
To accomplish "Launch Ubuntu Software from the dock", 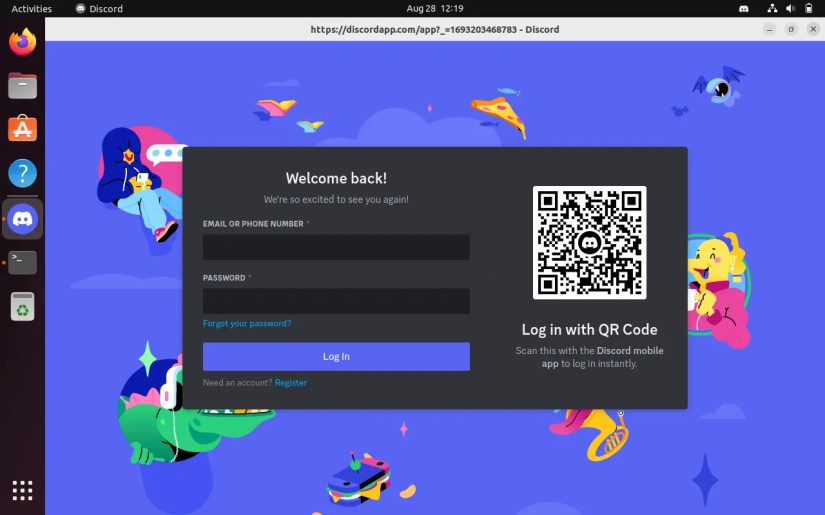I will tap(23, 129).
